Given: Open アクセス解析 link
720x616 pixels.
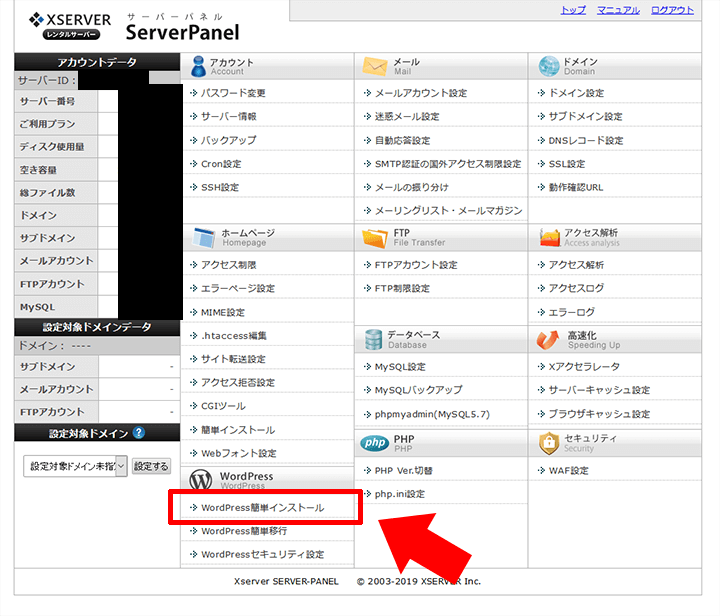Looking at the screenshot, I should [x=576, y=265].
